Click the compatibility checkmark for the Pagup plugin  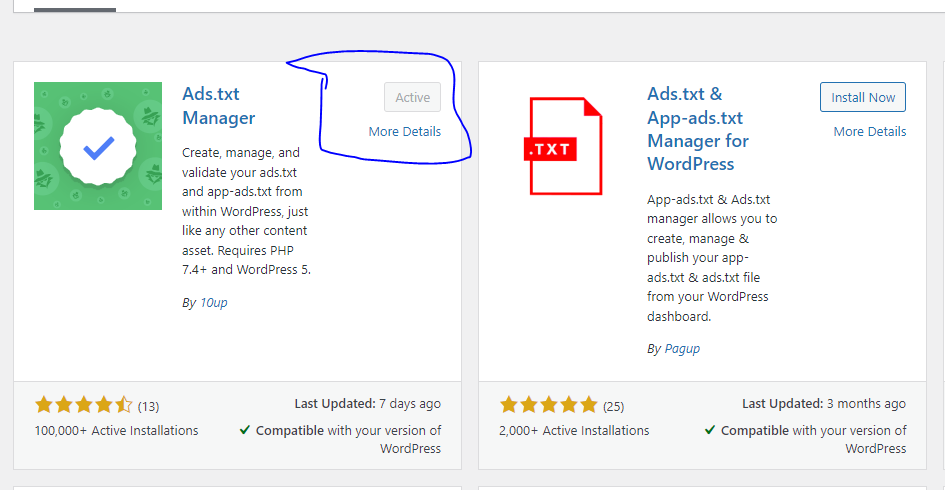pos(710,430)
